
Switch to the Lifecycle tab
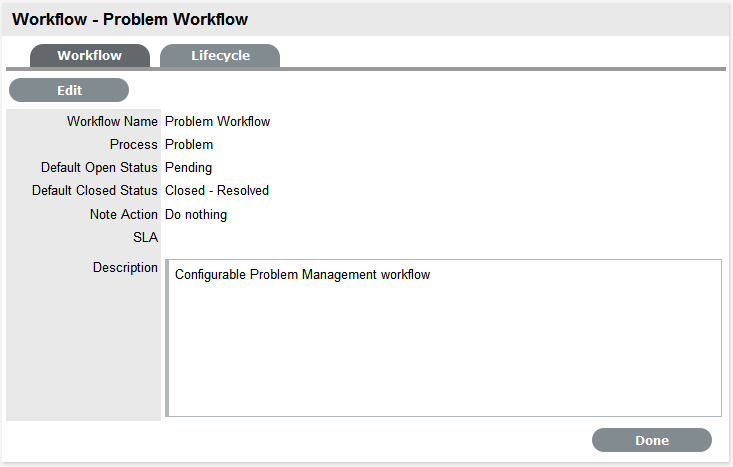coord(220,56)
